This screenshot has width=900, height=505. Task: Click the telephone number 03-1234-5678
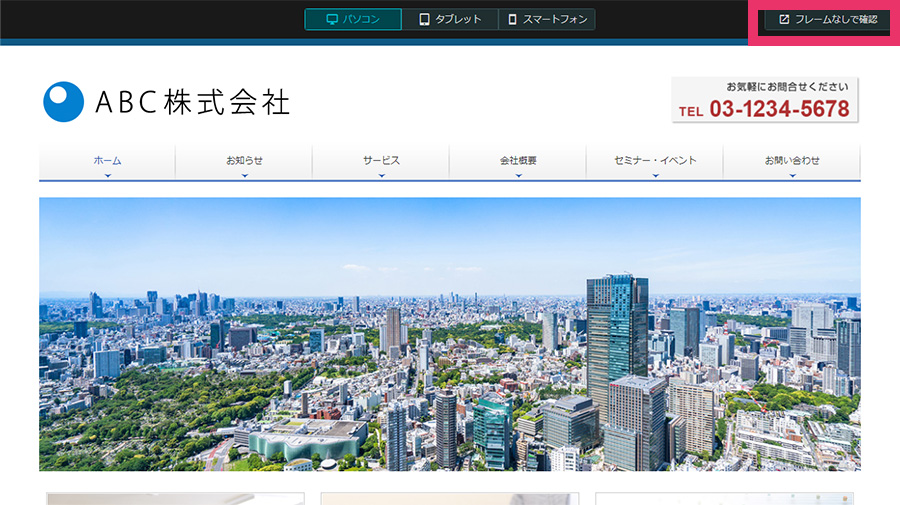[x=779, y=108]
